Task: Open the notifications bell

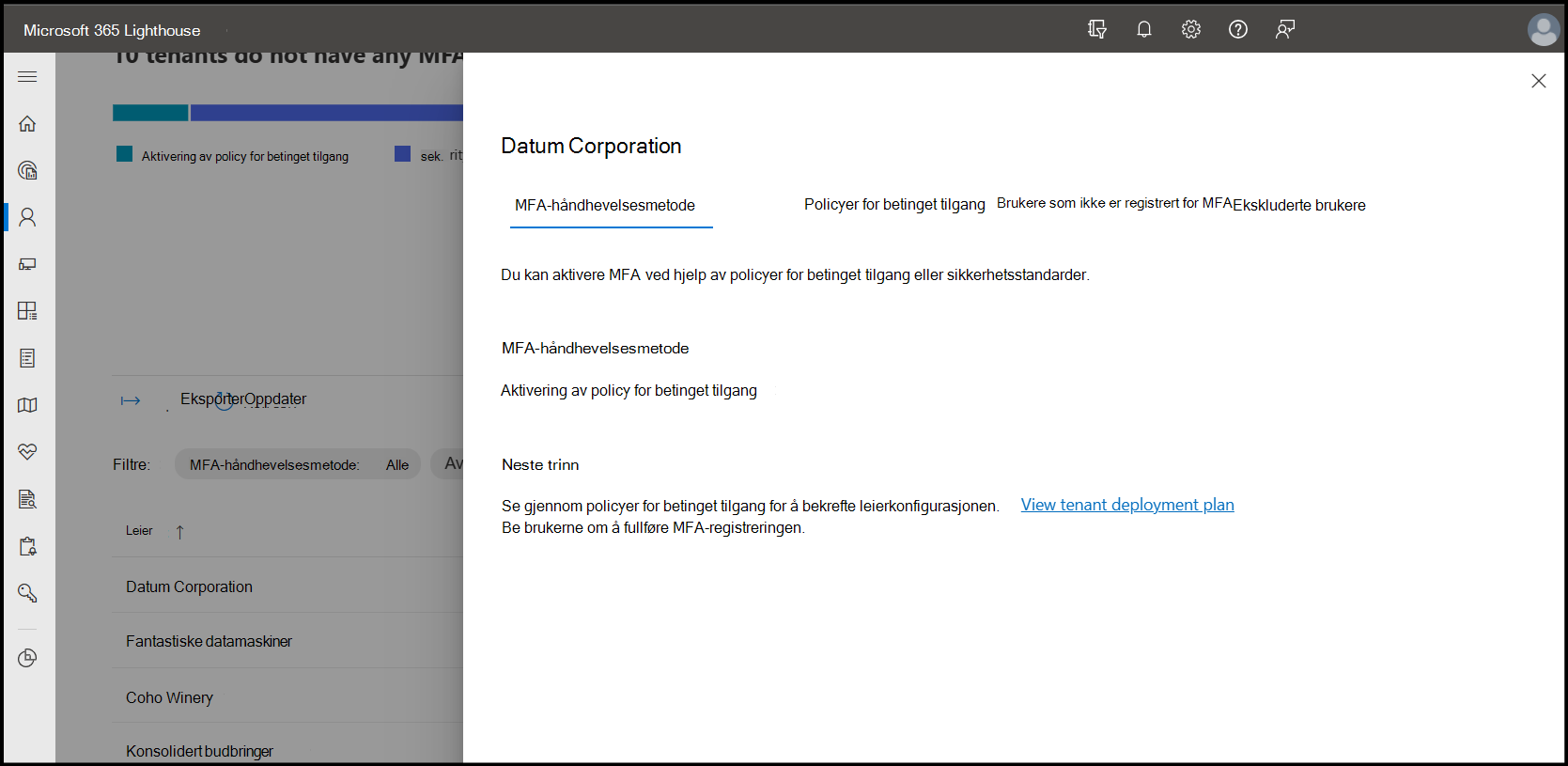Action: (x=1144, y=29)
